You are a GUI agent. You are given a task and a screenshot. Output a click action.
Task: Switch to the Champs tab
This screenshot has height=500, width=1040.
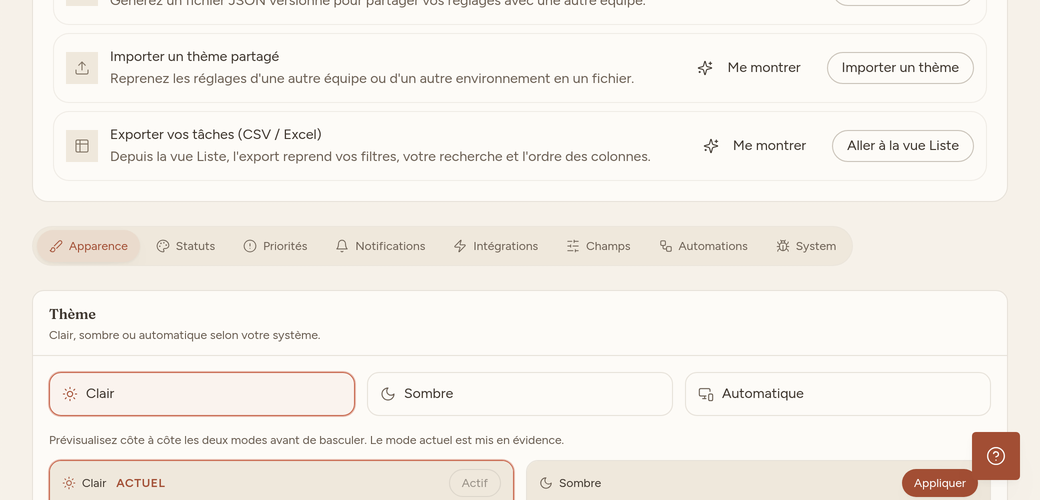[x=598, y=246]
